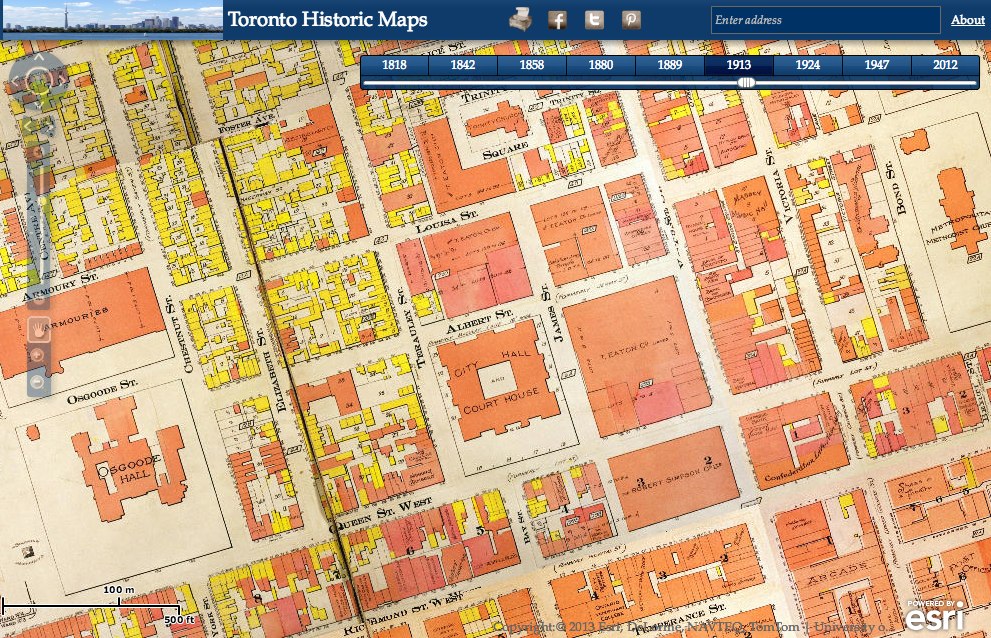Select the 1818 map year
The width and height of the screenshot is (991, 638).
tap(394, 64)
